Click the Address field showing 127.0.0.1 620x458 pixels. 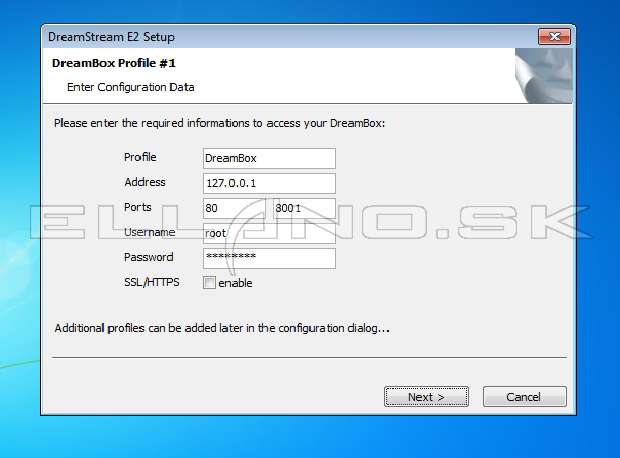point(269,183)
